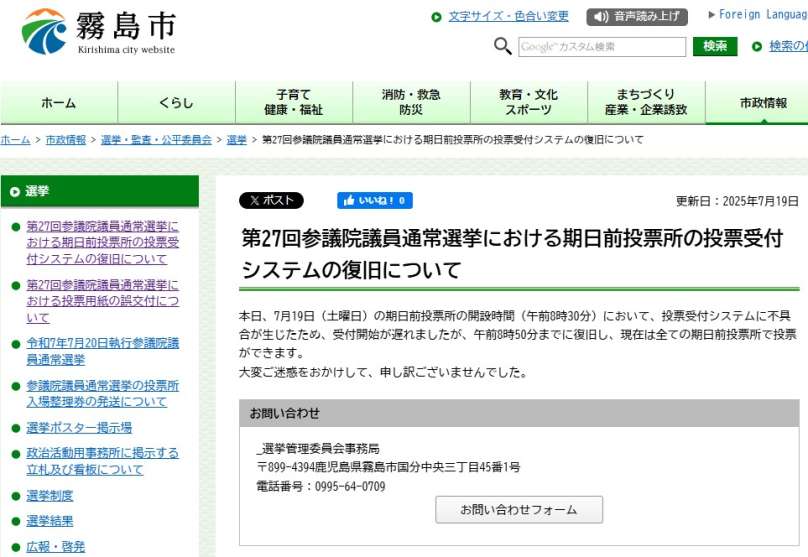Open 選挙制度 sidebar link

click(x=49, y=496)
